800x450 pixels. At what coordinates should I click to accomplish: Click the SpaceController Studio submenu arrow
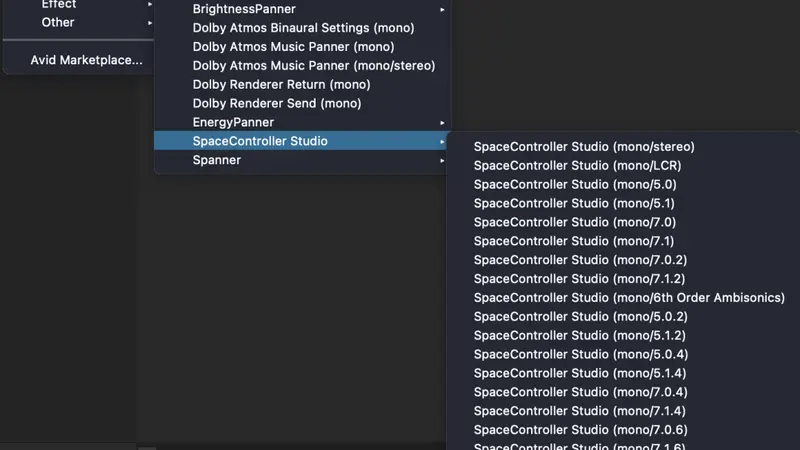pyautogui.click(x=442, y=142)
